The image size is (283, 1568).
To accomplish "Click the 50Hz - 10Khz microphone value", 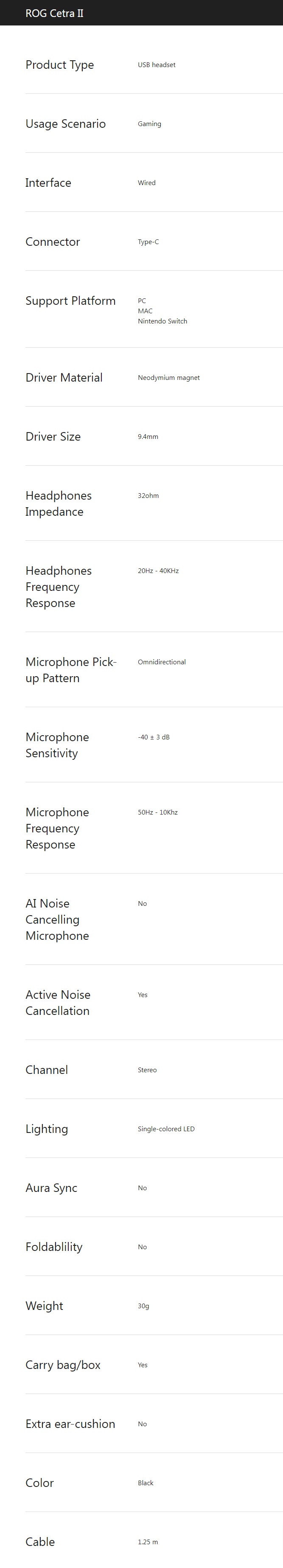I will 158,812.
